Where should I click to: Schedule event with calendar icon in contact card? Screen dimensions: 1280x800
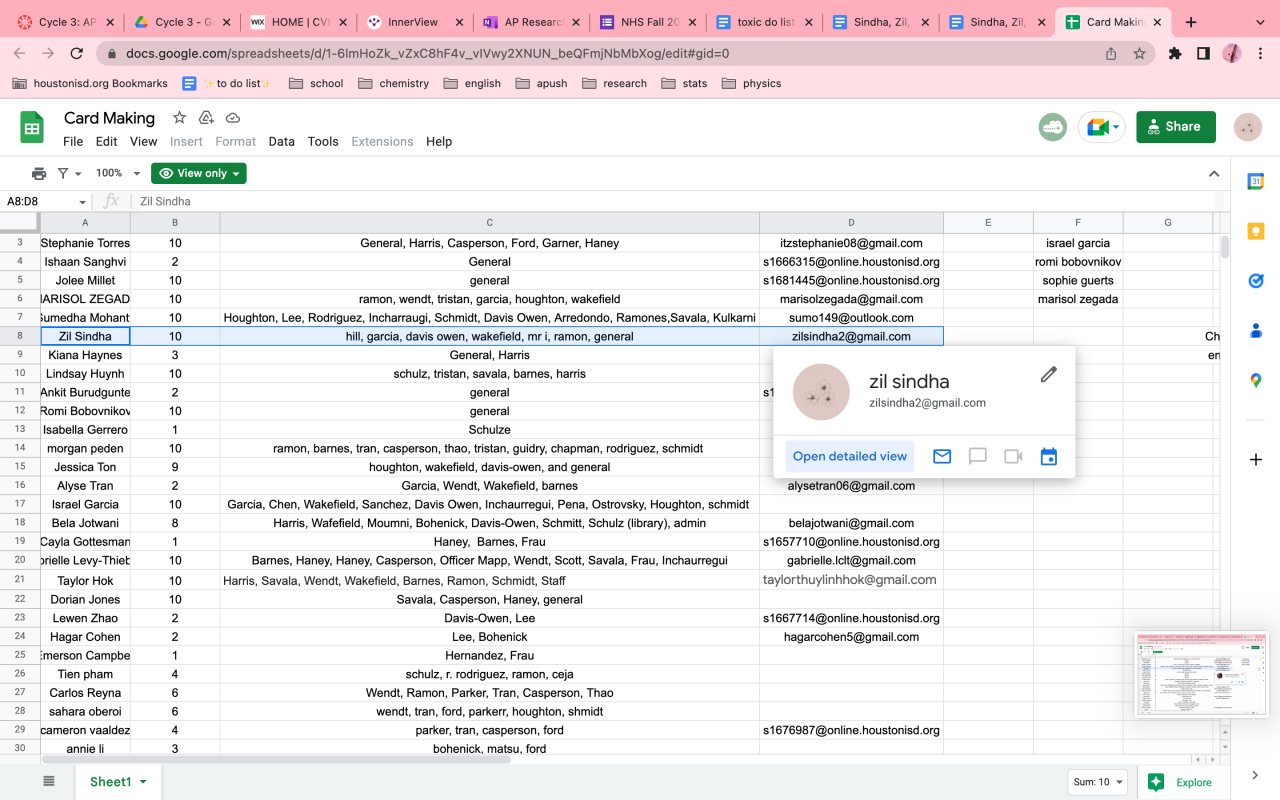tap(1048, 456)
